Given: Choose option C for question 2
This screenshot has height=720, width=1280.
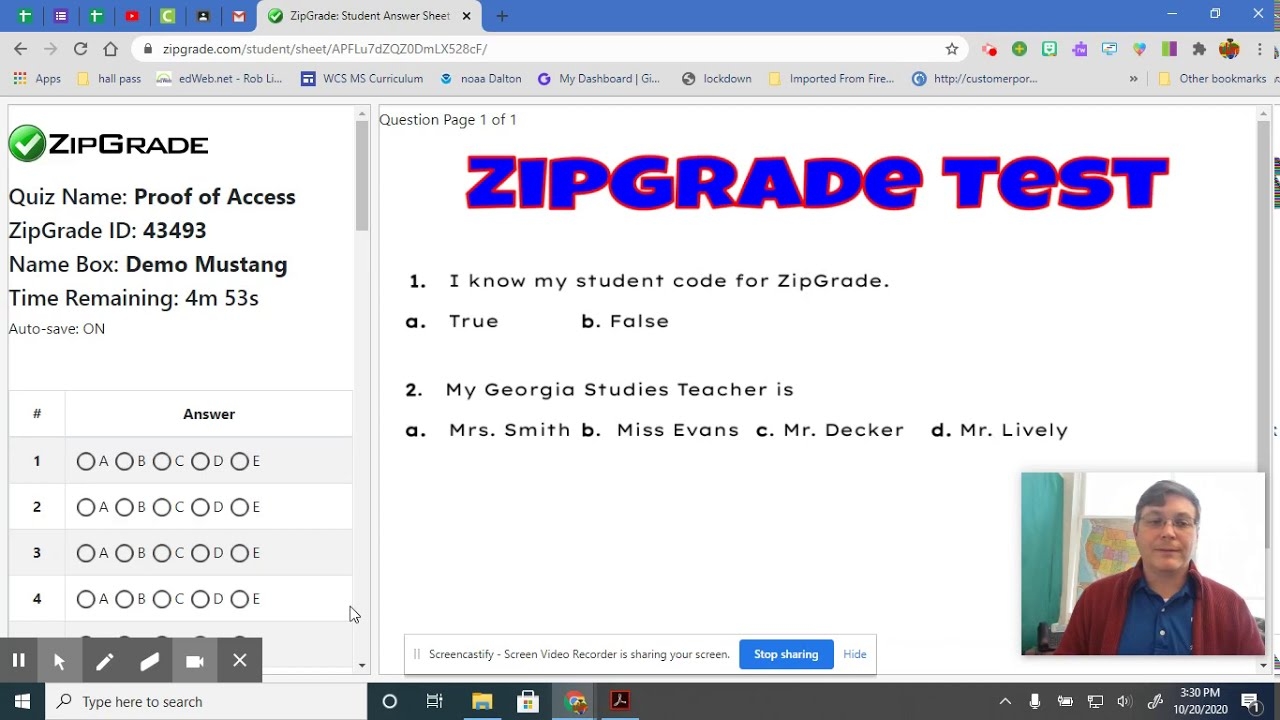Looking at the screenshot, I should click(x=162, y=507).
